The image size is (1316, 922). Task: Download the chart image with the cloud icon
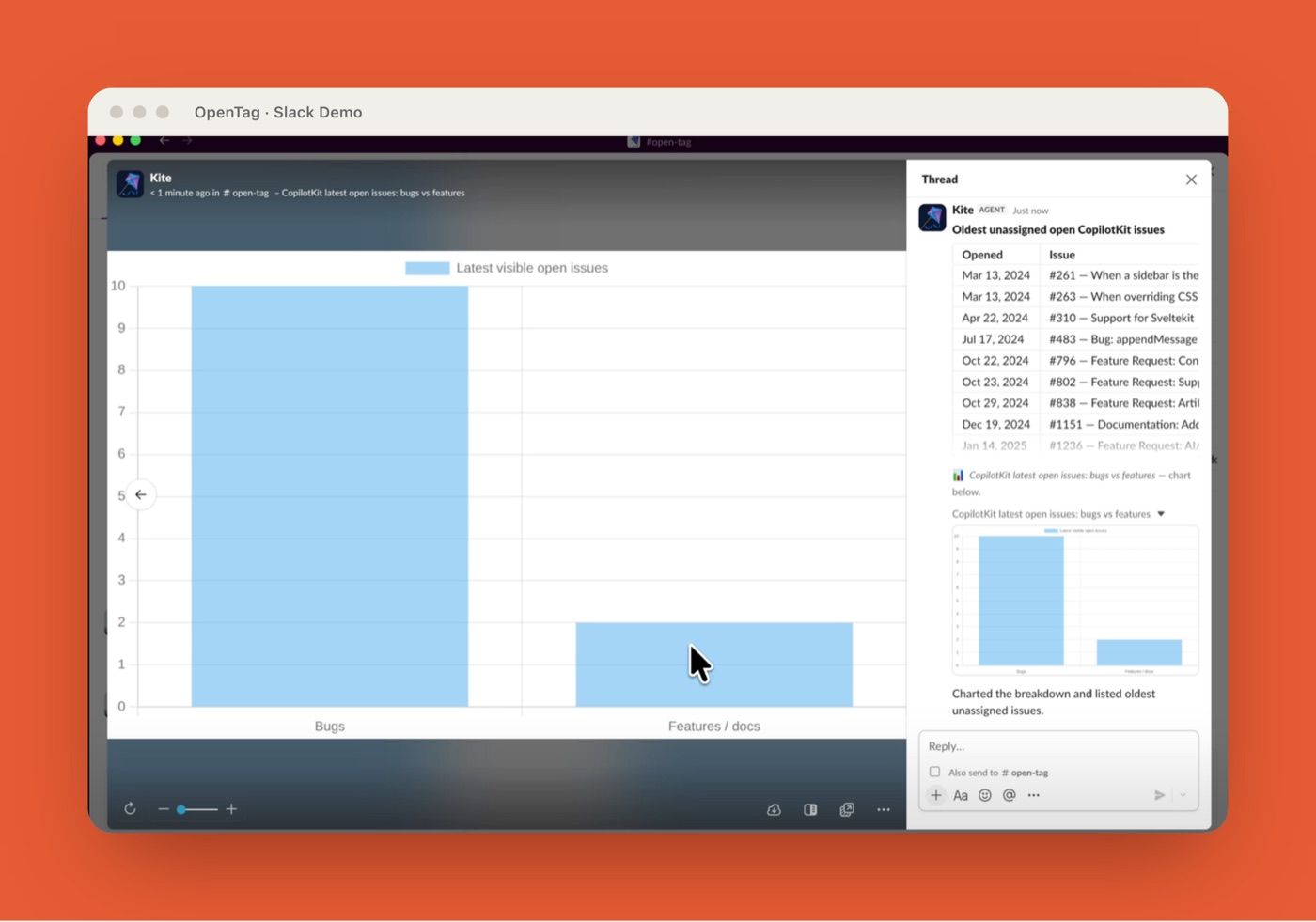tap(774, 809)
